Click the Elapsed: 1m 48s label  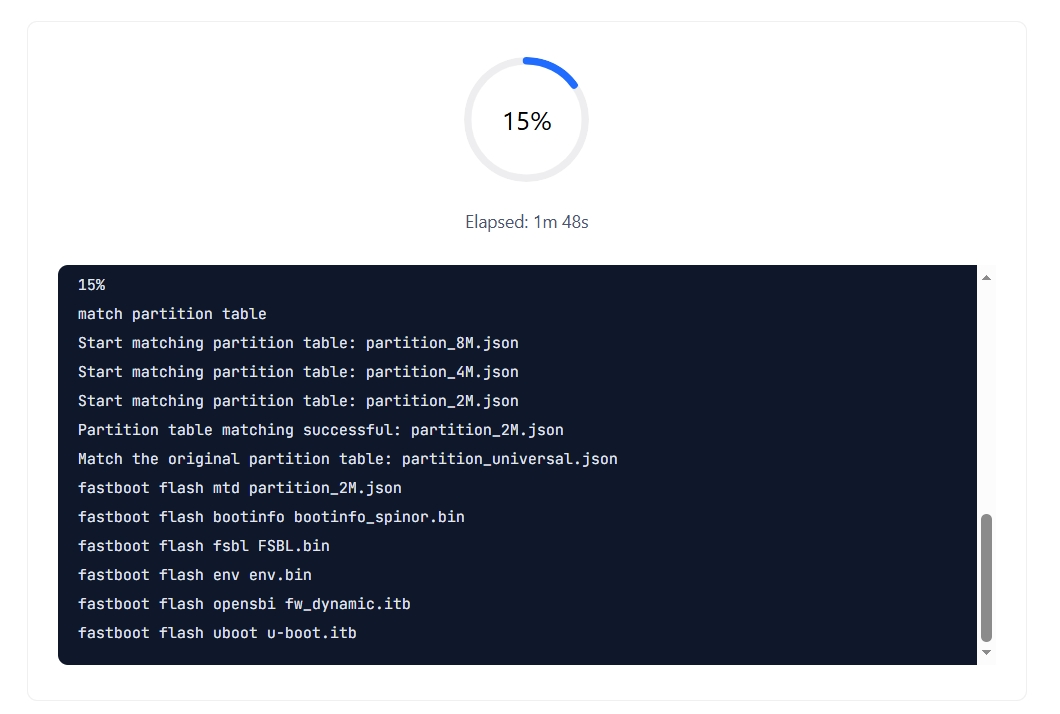527,222
